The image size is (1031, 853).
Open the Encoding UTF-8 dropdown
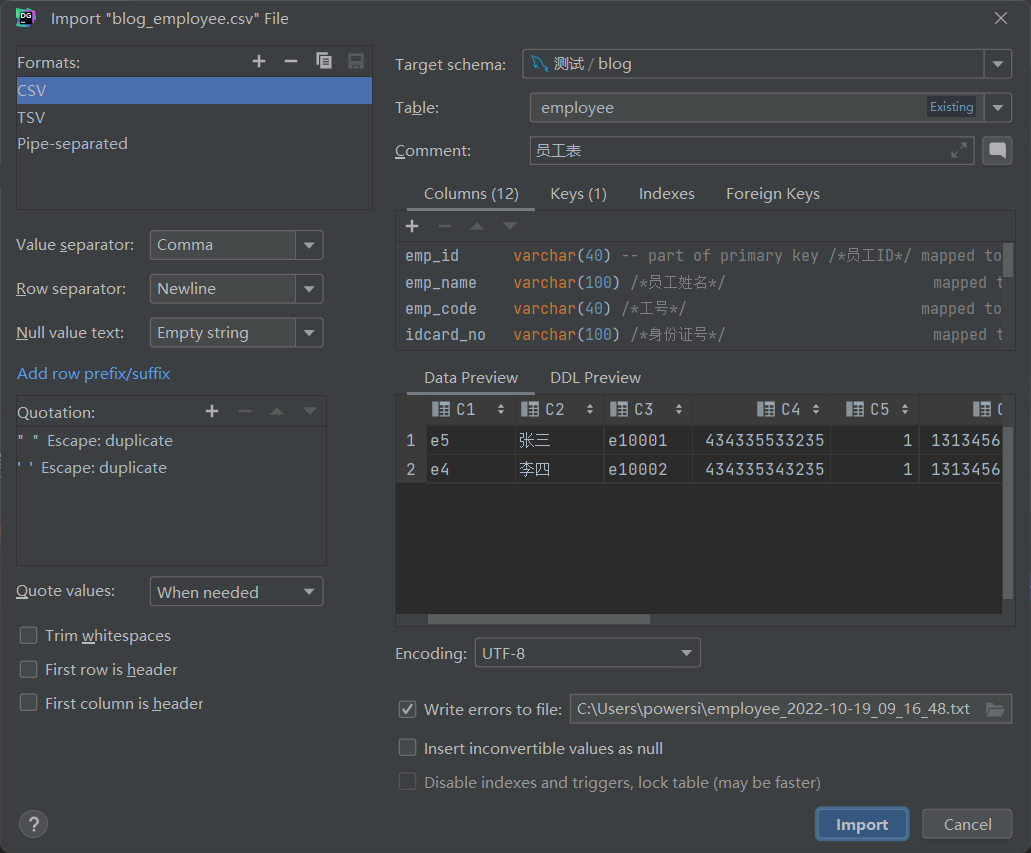click(x=587, y=653)
